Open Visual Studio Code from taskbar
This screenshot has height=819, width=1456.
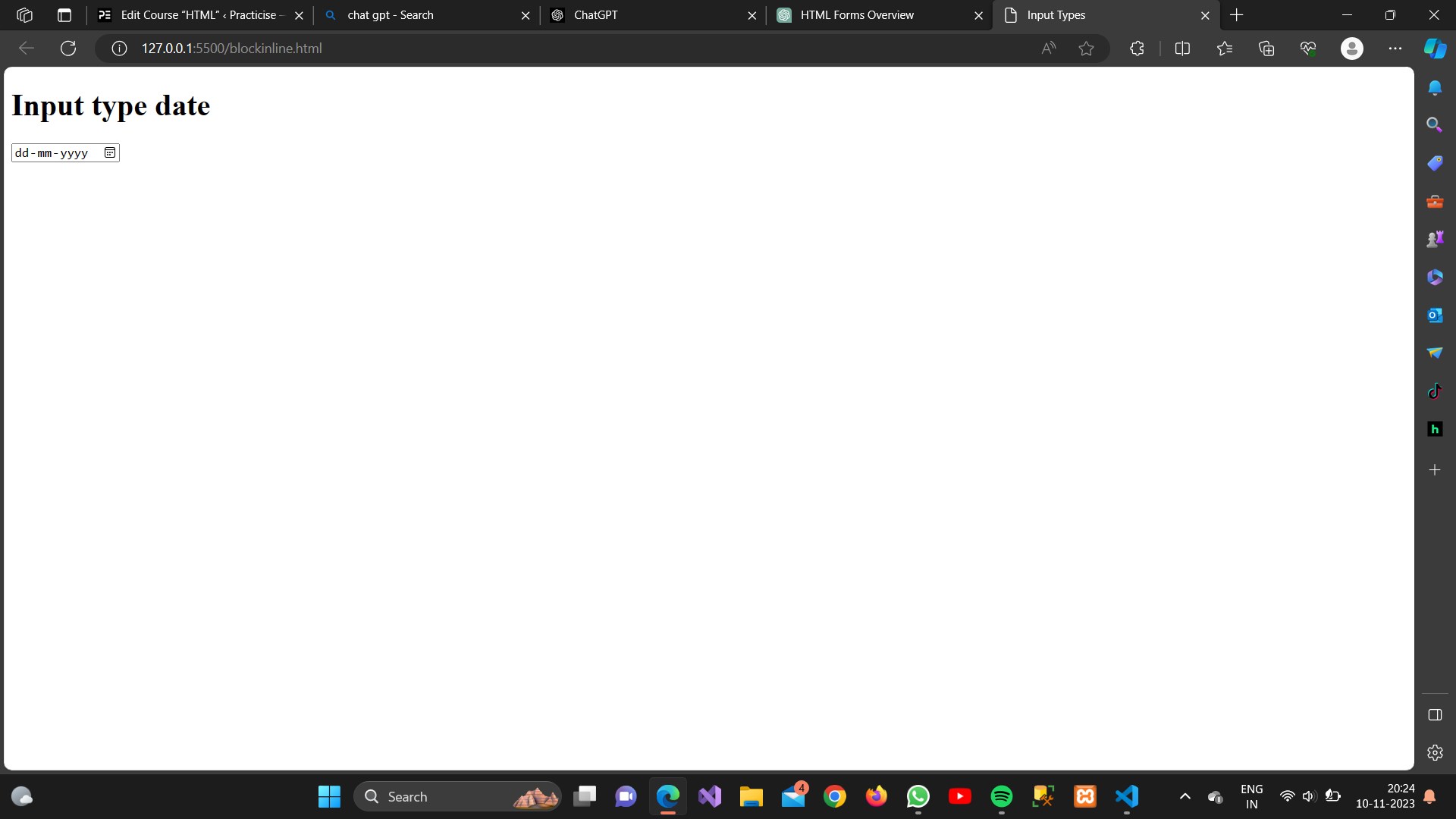click(1127, 797)
